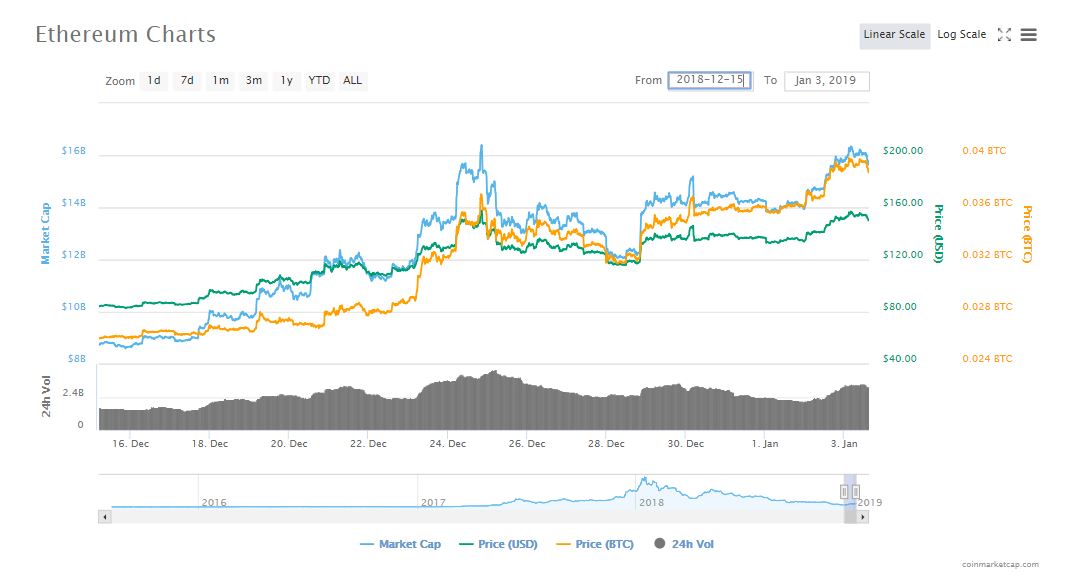This screenshot has height=581, width=1065.
Task: Show ALL time range
Action: pyautogui.click(x=352, y=81)
